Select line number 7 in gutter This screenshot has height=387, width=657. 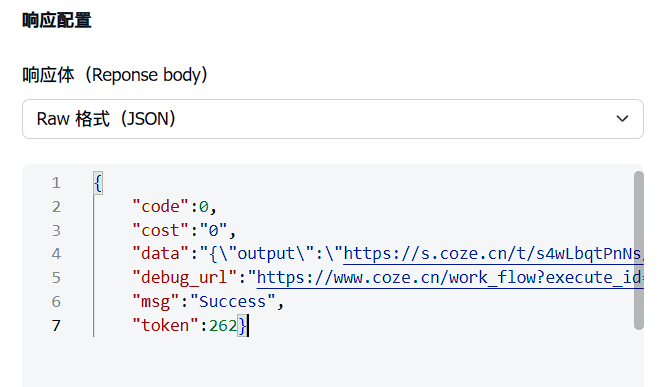[x=56, y=325]
